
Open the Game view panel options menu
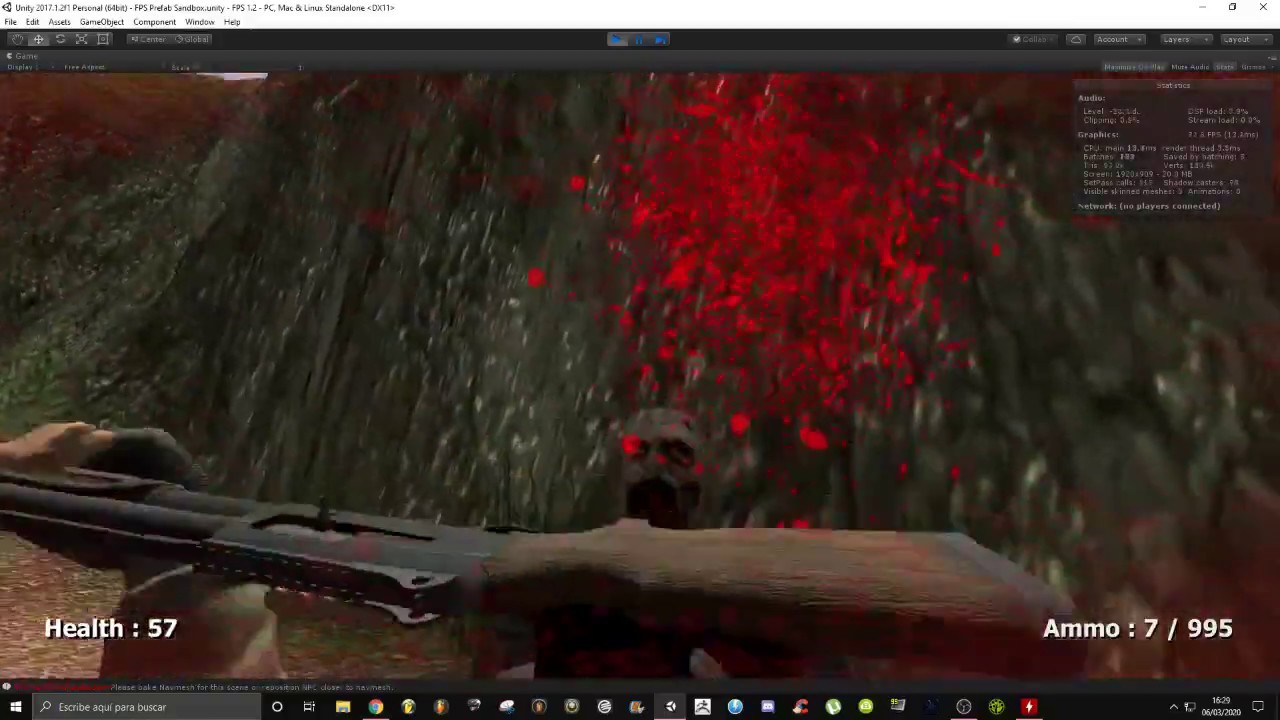[x=1271, y=56]
